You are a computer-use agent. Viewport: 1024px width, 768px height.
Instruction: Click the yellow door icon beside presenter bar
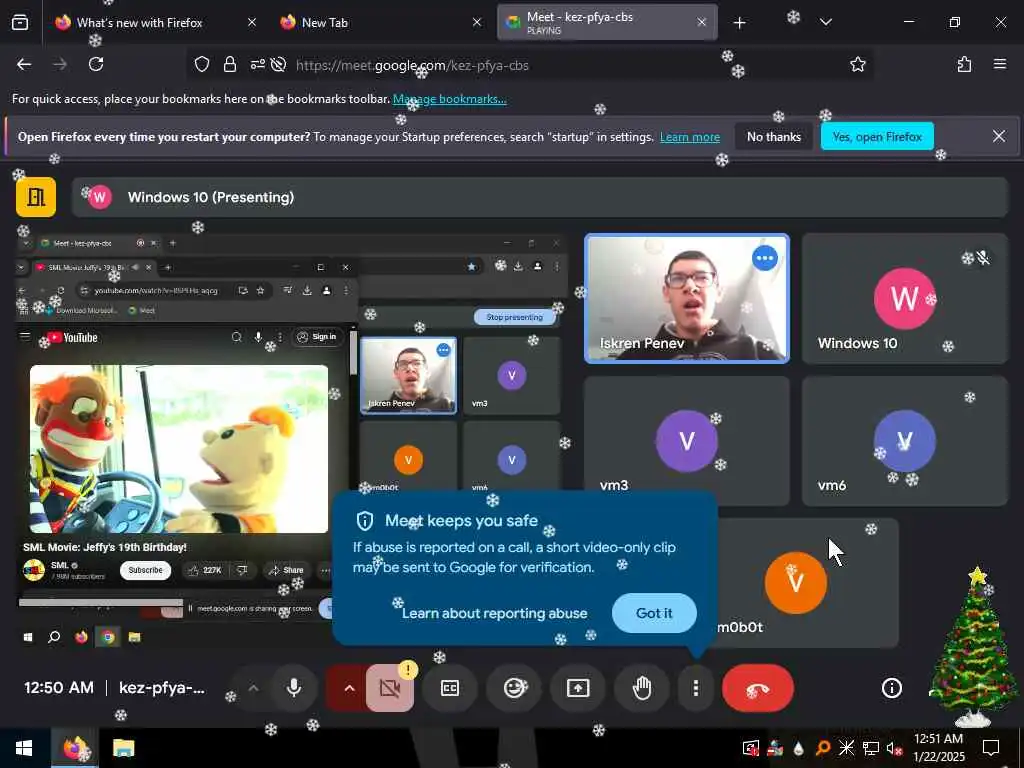point(36,197)
